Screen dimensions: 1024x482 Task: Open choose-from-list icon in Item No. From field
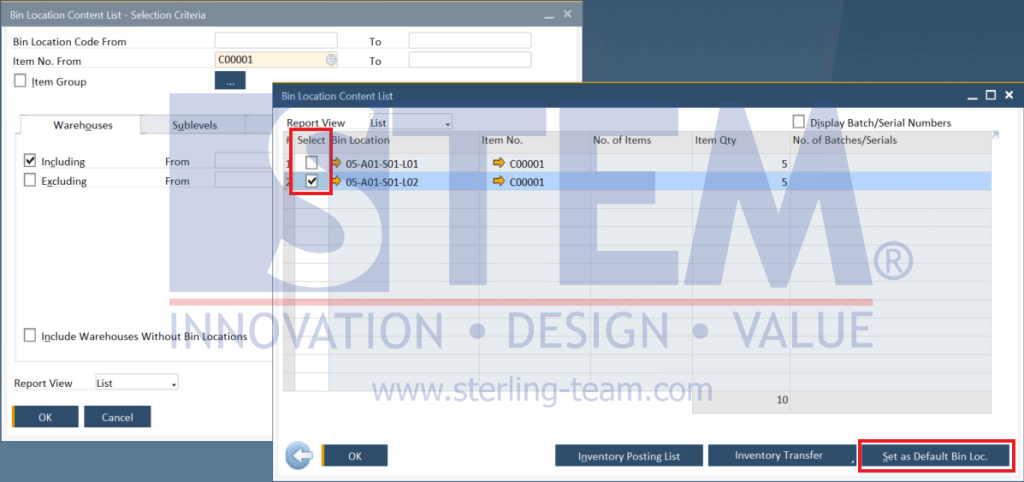(x=331, y=60)
